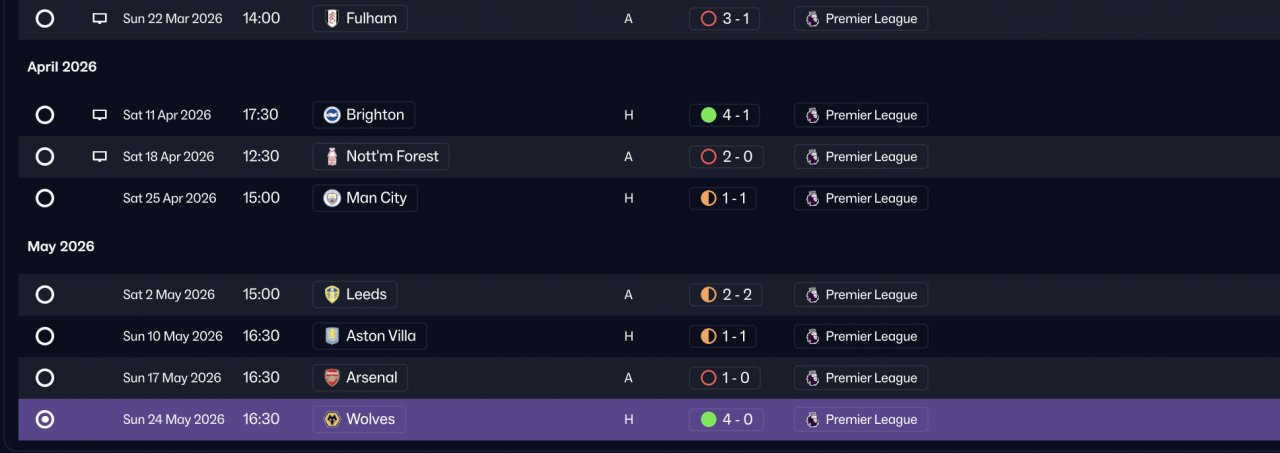Click the Wolves club crest

pyautogui.click(x=332, y=419)
